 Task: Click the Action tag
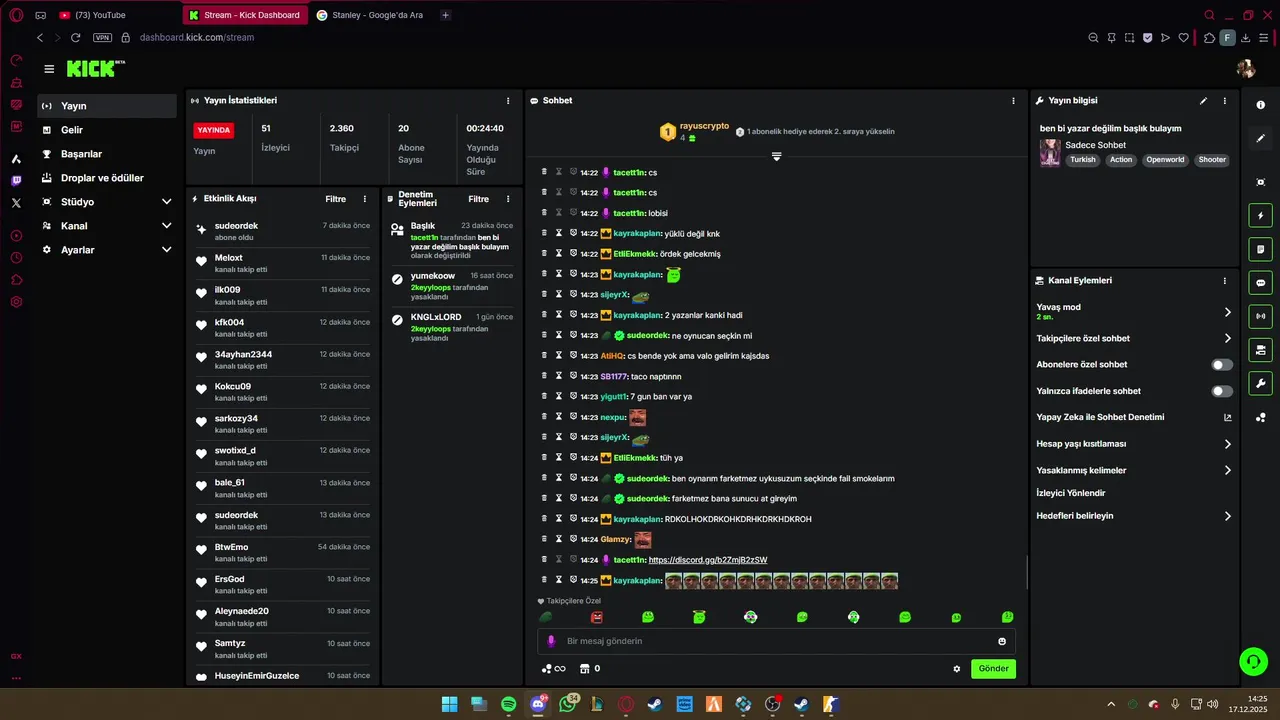tap(1121, 160)
